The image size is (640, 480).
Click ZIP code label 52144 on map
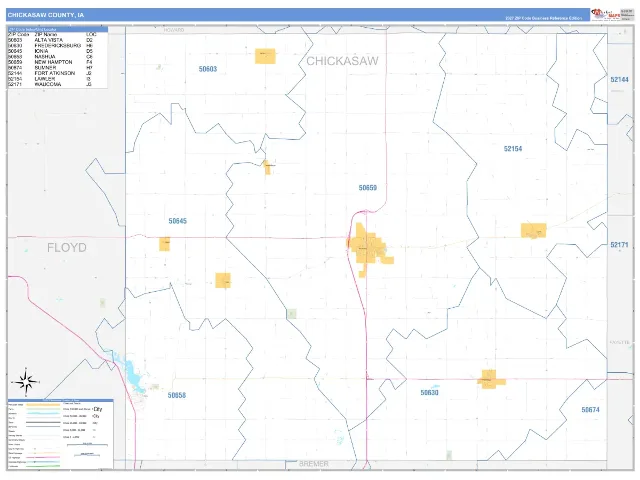(619, 80)
